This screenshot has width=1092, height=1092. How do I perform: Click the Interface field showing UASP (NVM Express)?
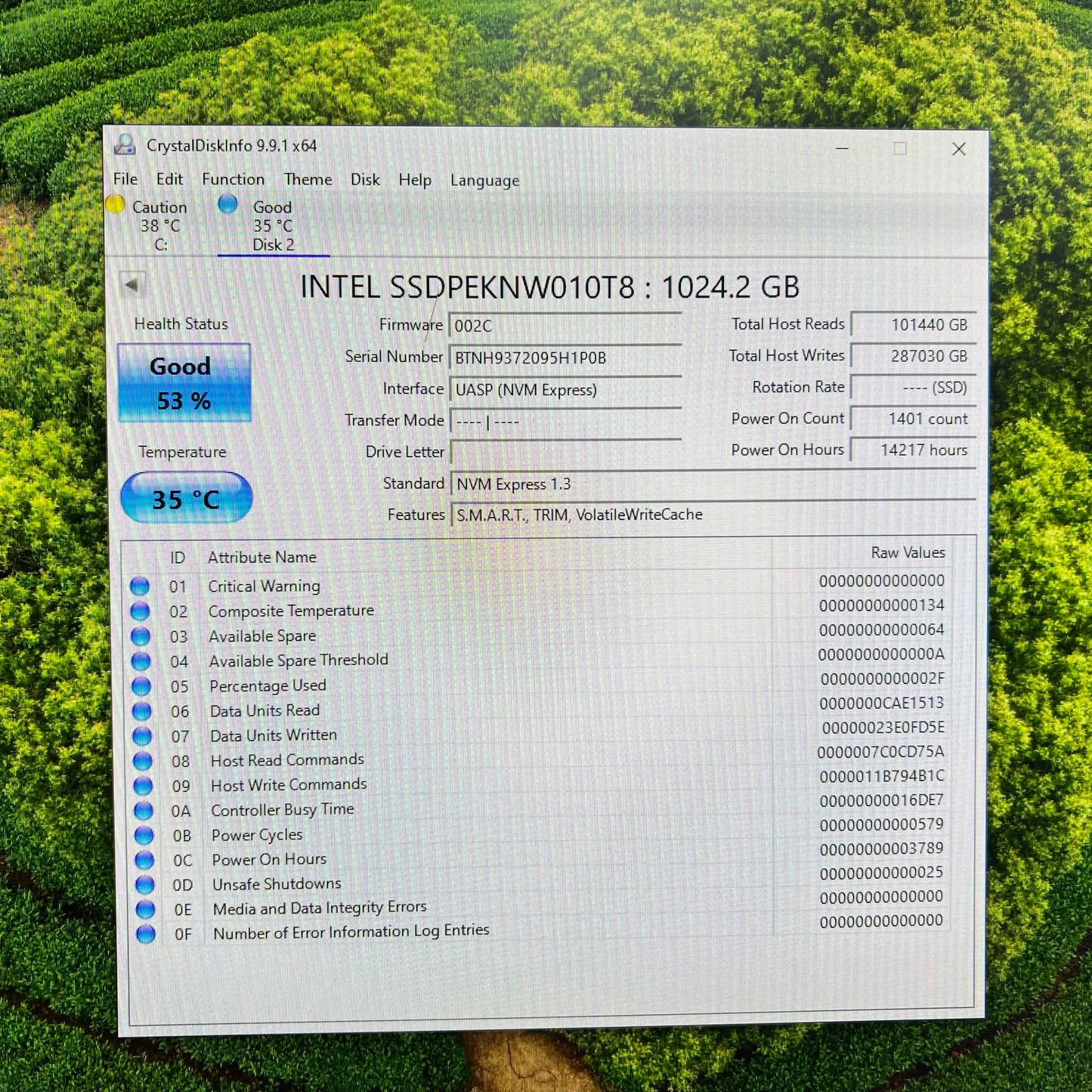click(x=565, y=389)
